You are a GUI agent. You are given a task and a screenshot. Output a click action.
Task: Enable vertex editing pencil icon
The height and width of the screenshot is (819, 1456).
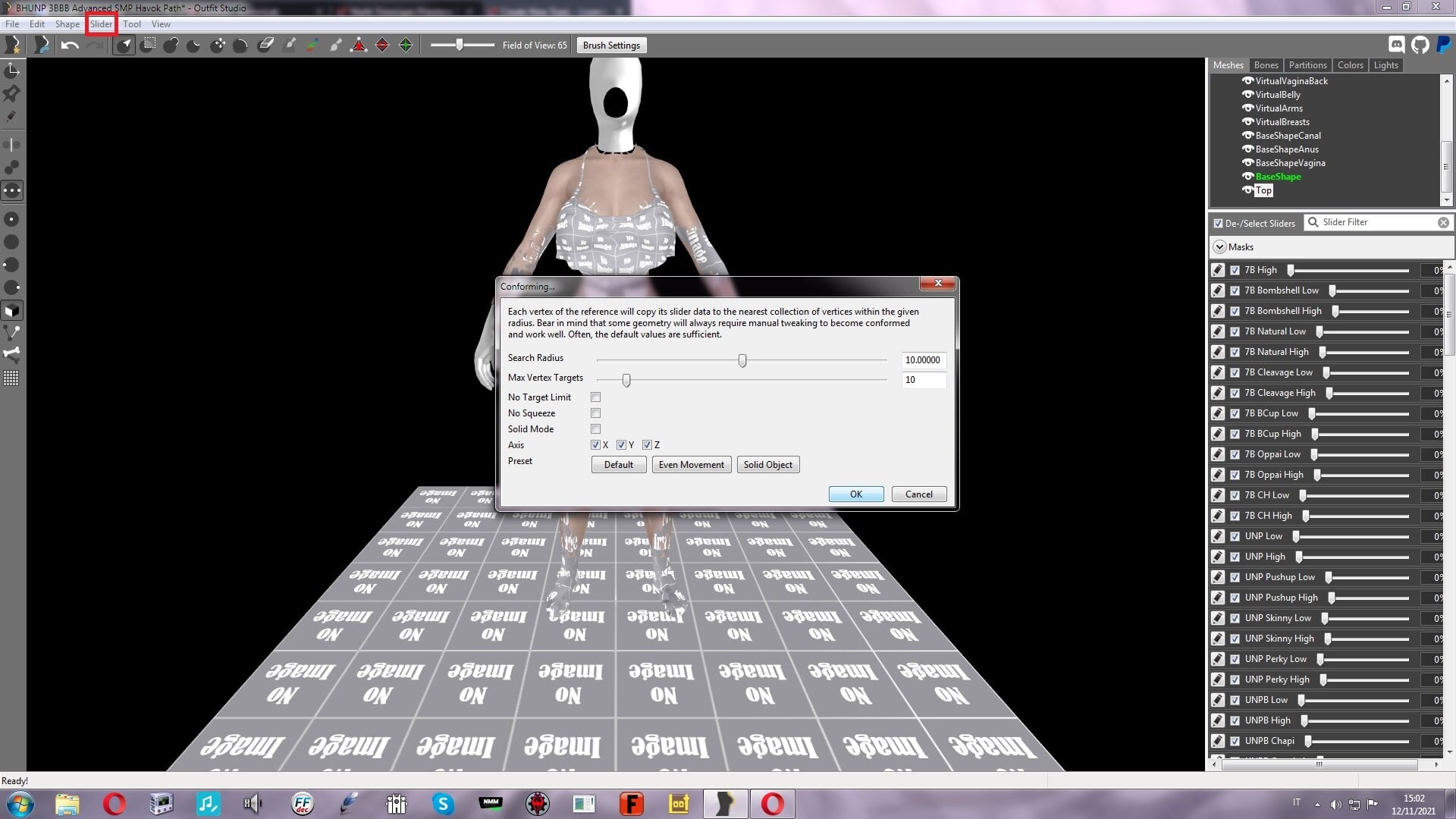pyautogui.click(x=12, y=118)
